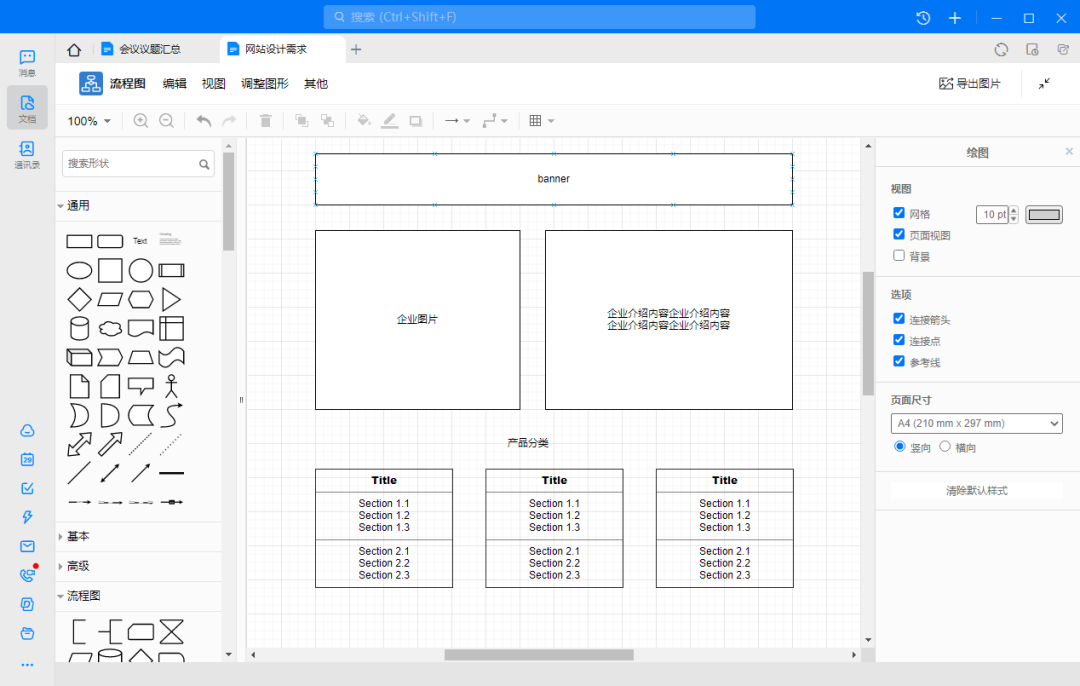Open the A4 page size dropdown
Screen dimensions: 1080x686
point(976,424)
